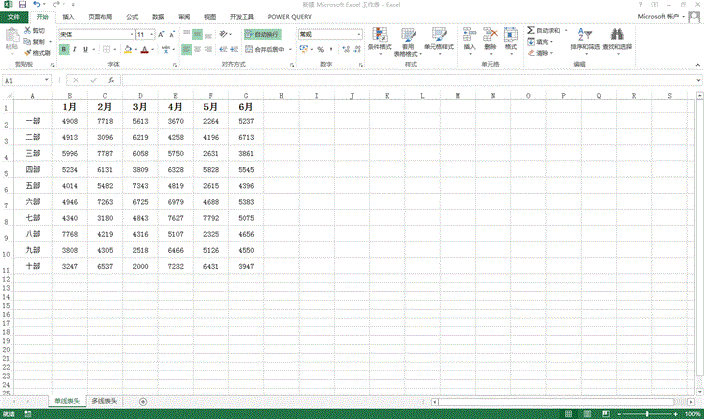
Task: Click the Format Painter (格式刷) icon
Action: 29,52
